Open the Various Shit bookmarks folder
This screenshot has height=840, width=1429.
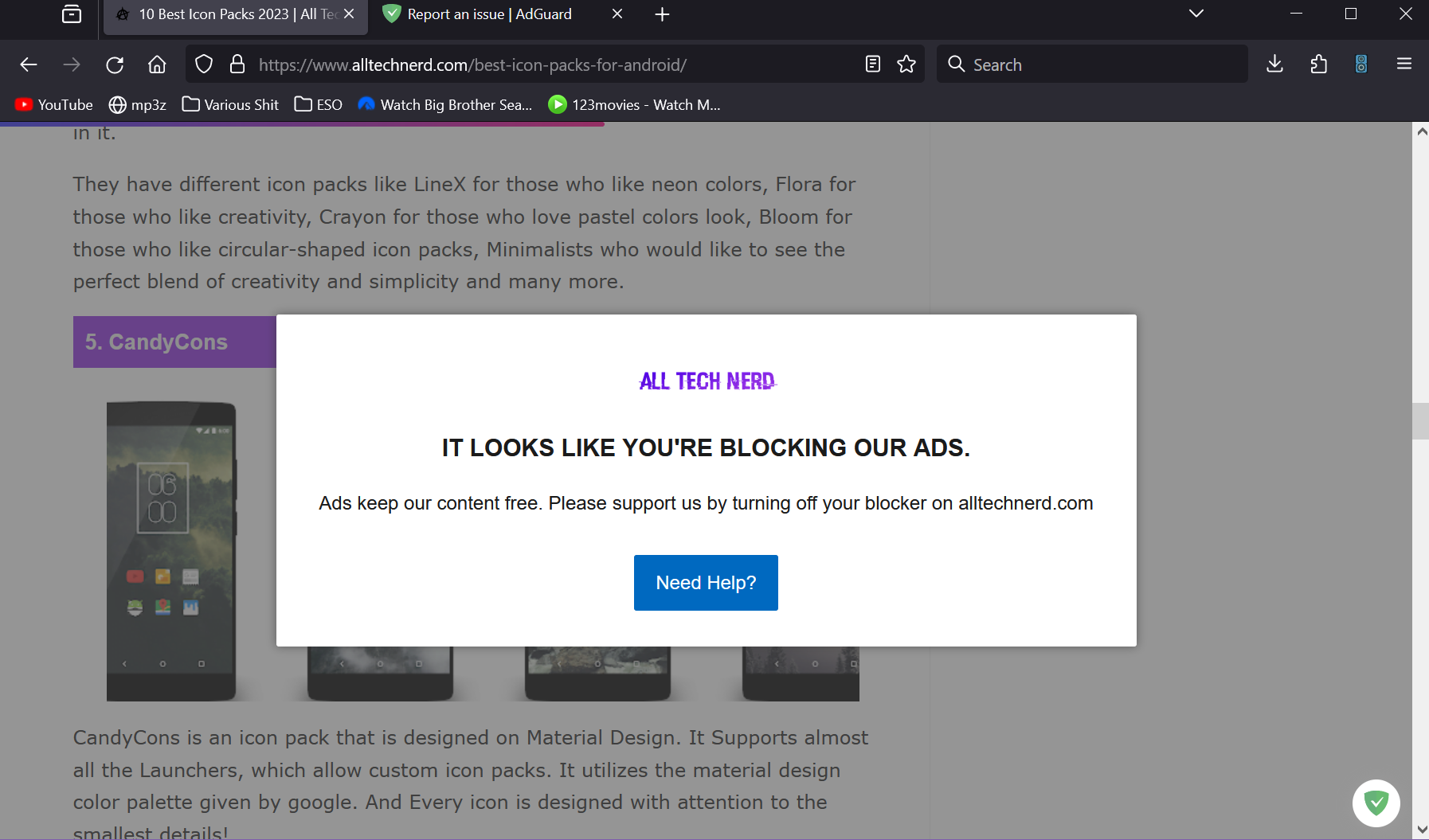[x=231, y=104]
